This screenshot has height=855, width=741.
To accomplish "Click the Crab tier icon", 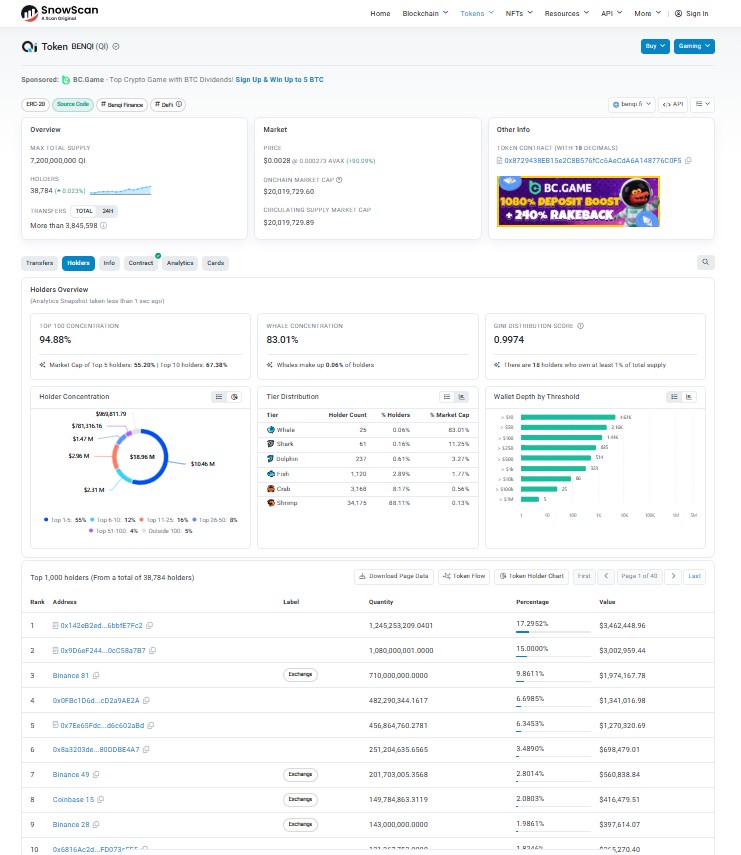I will (x=270, y=489).
